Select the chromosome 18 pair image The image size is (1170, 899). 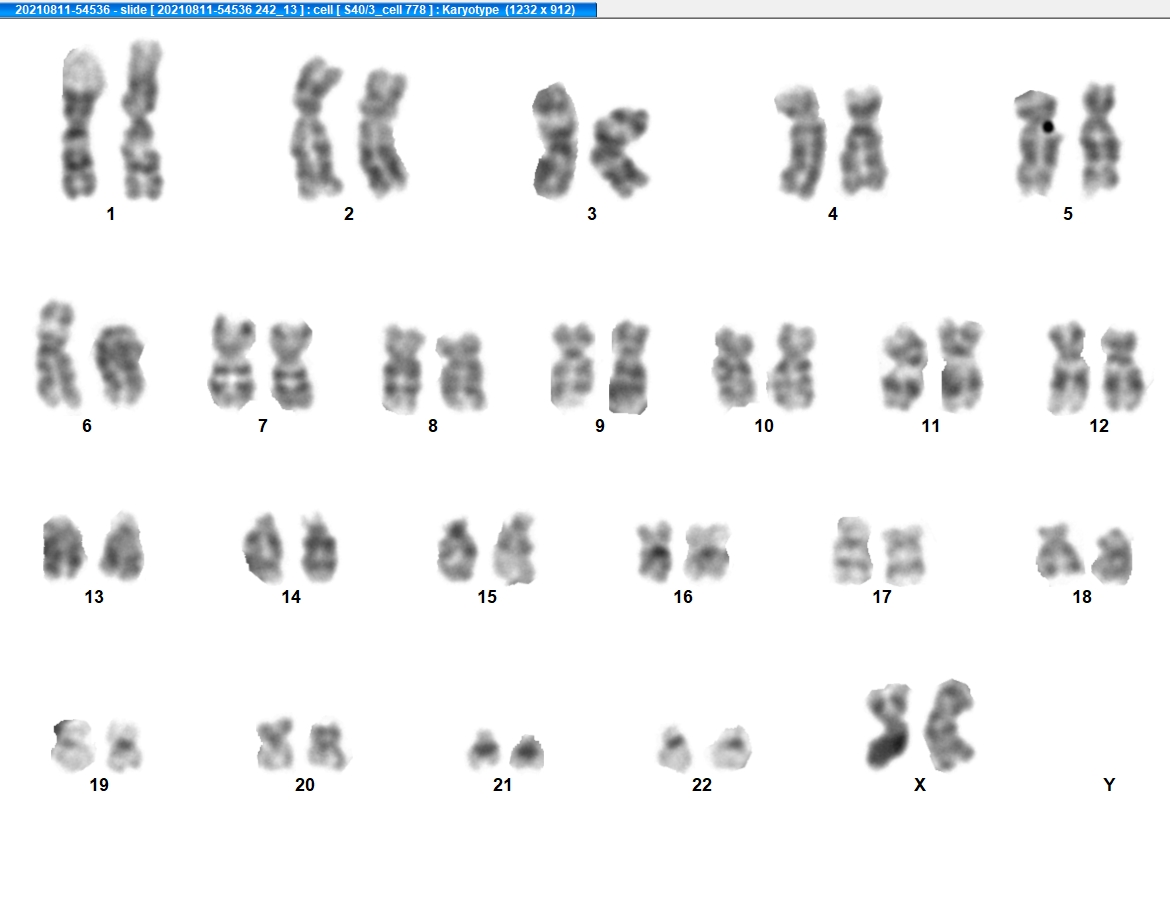point(1084,554)
